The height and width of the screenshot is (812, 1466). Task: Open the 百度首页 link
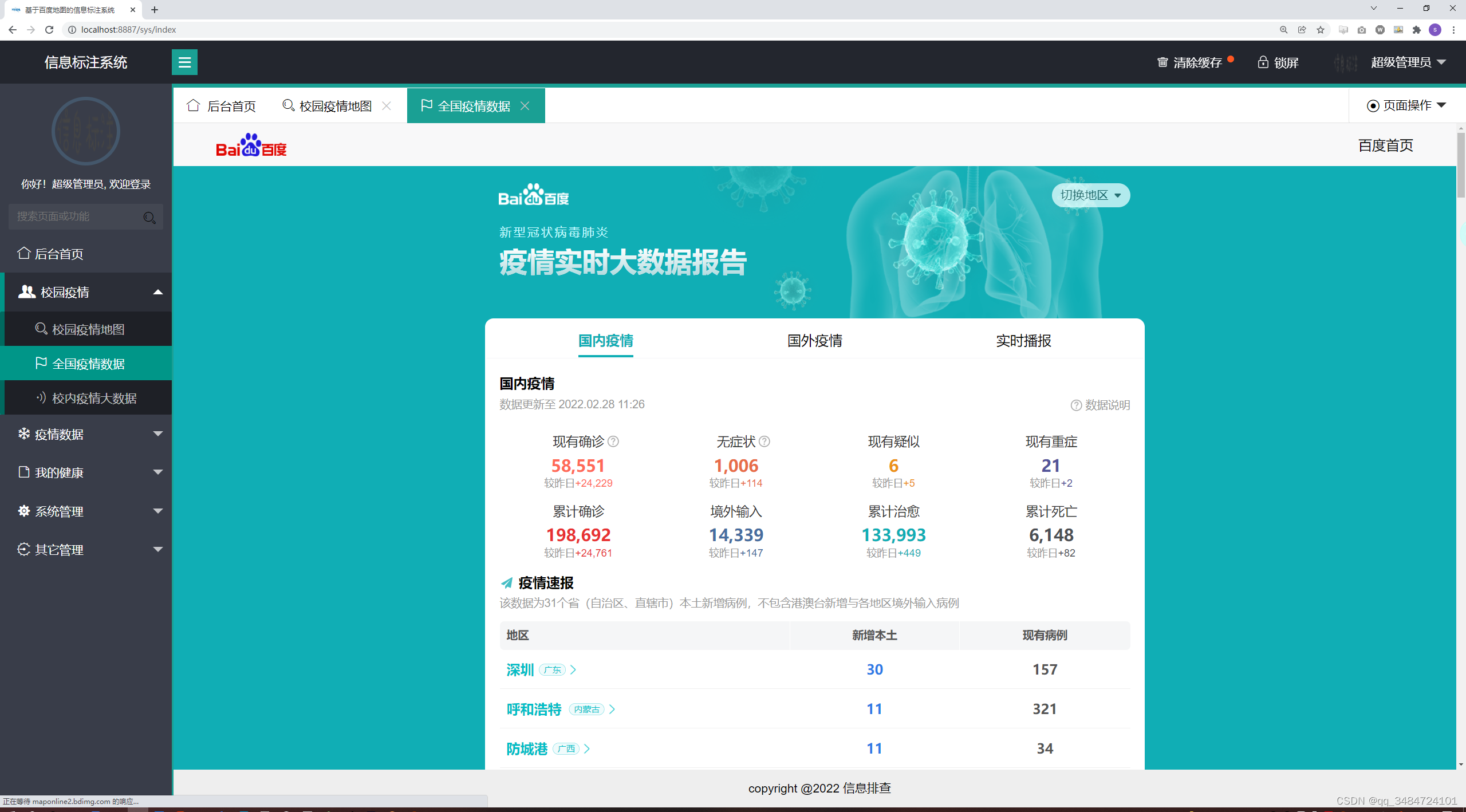click(x=1385, y=145)
